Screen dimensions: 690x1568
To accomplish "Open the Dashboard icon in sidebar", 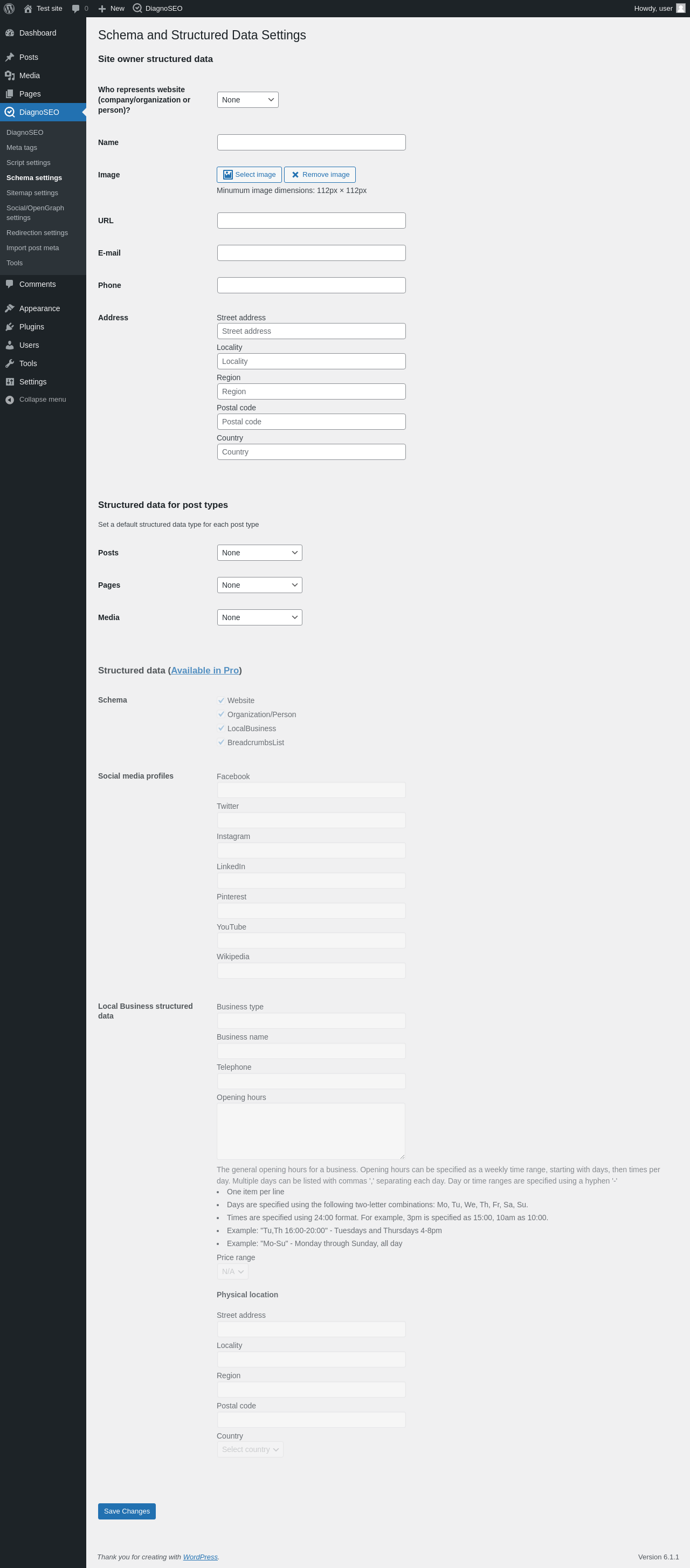I will (x=10, y=33).
